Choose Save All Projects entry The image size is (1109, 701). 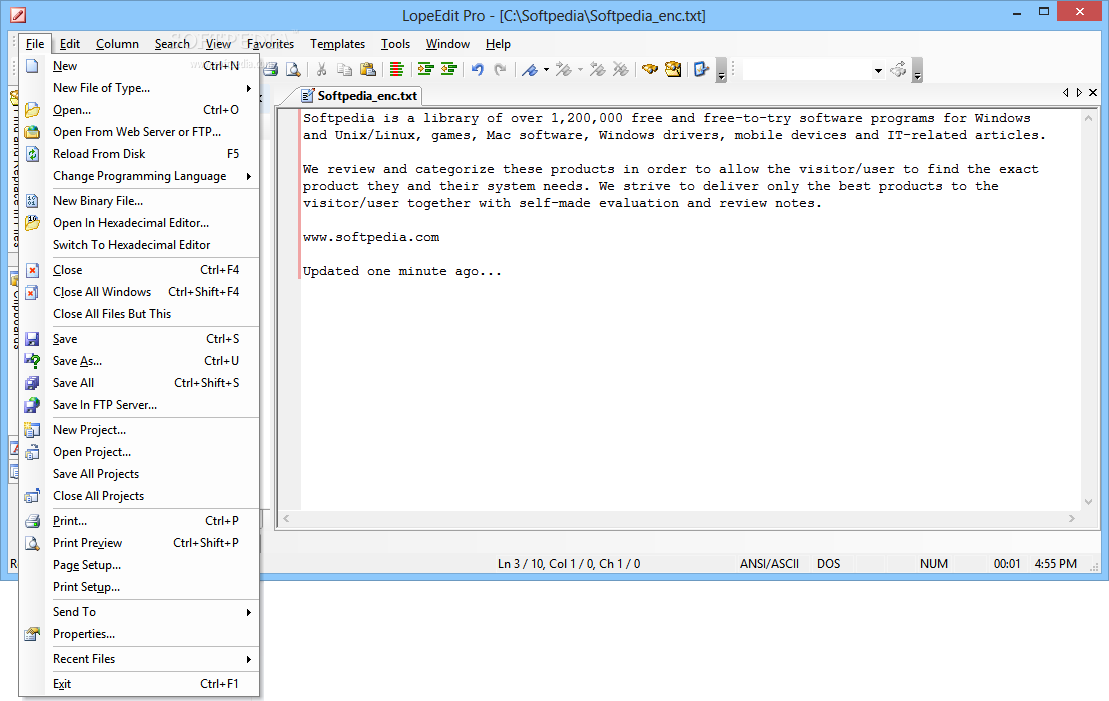(139, 474)
